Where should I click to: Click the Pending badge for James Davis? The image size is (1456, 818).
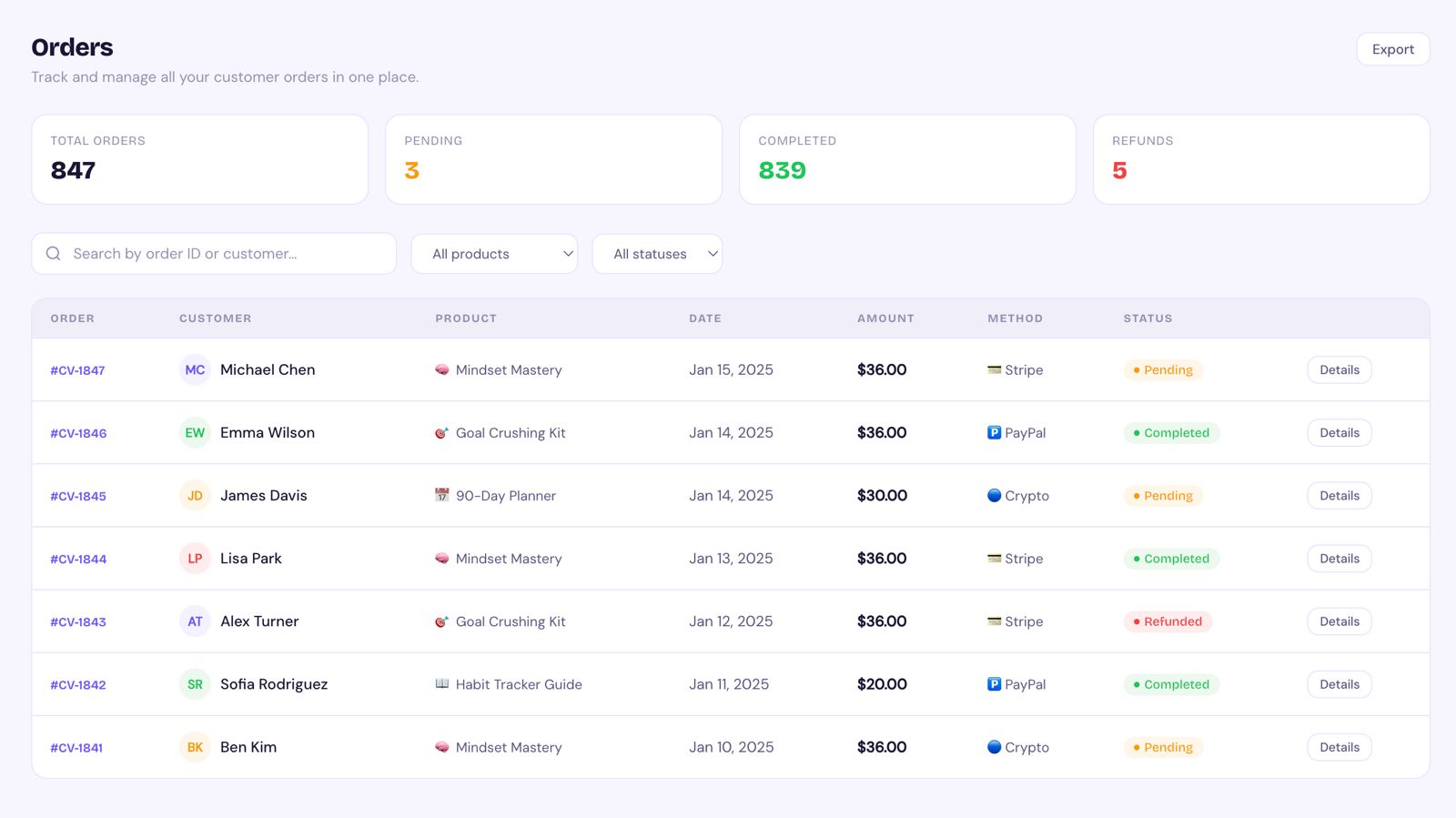1163,496
